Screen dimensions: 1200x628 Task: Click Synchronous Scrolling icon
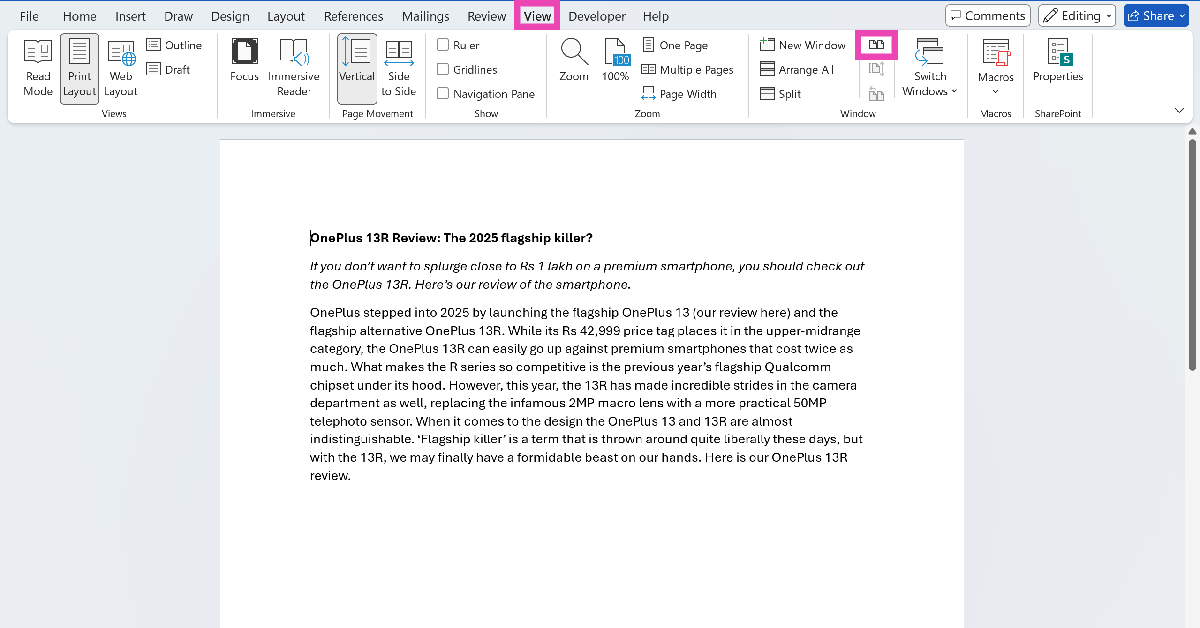(876, 69)
